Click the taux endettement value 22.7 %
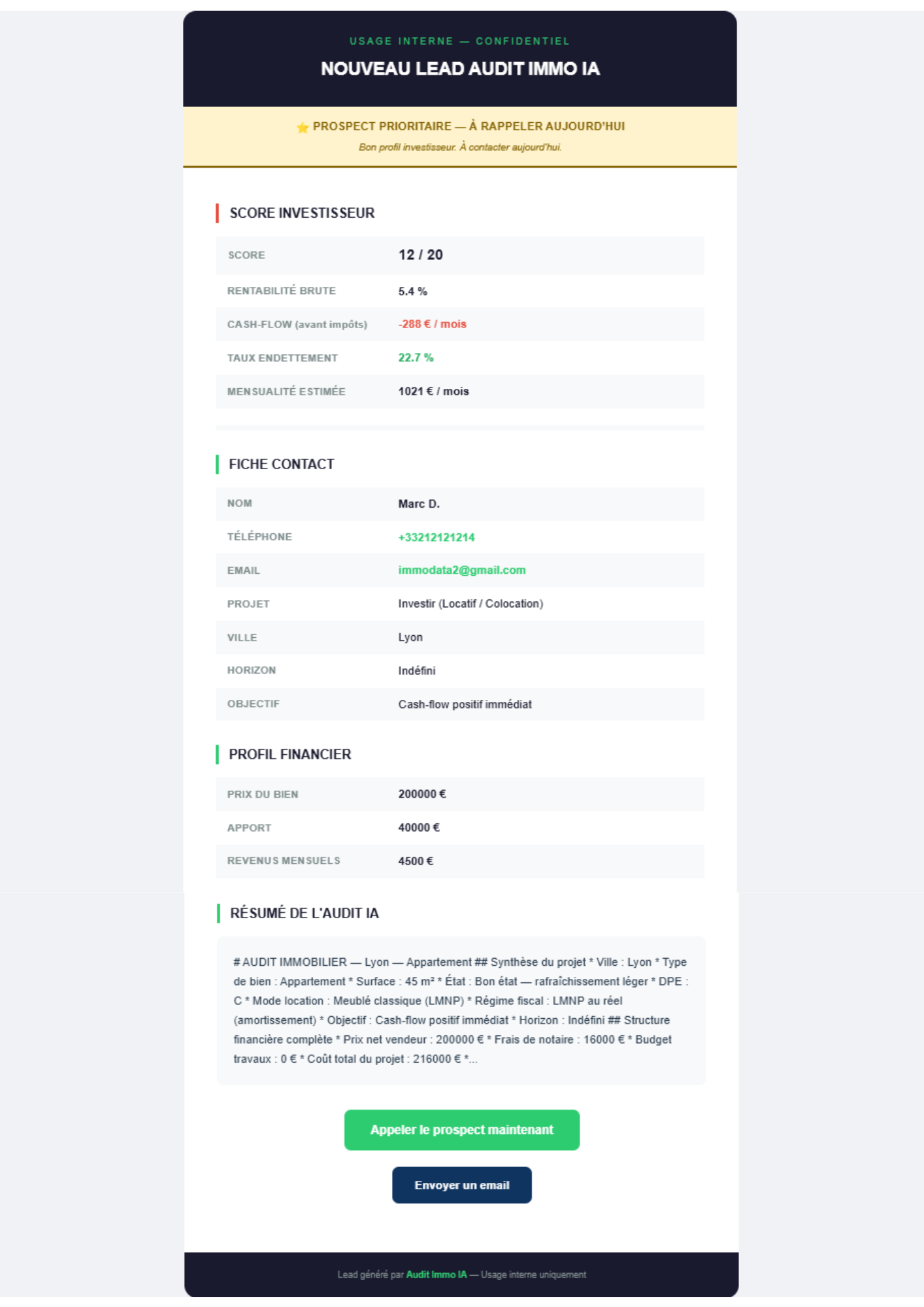Image resolution: width=924 pixels, height=1307 pixels. pos(416,357)
